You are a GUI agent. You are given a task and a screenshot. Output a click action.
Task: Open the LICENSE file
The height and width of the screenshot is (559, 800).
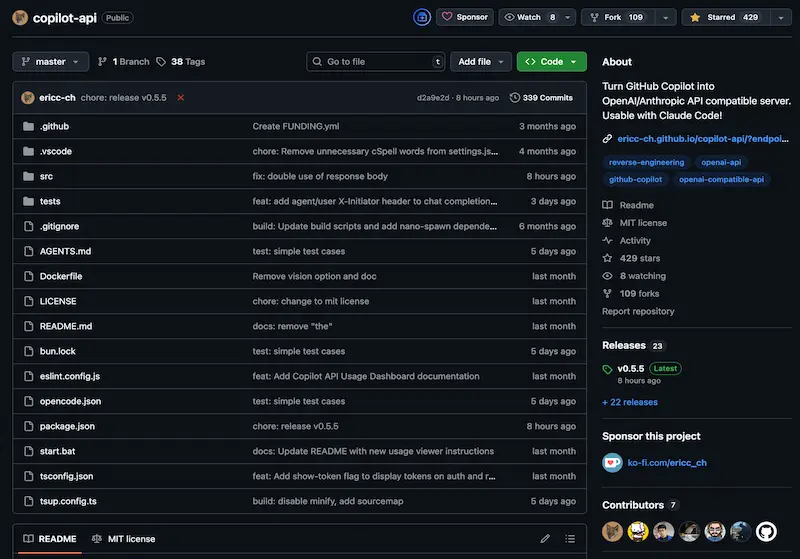[58, 301]
